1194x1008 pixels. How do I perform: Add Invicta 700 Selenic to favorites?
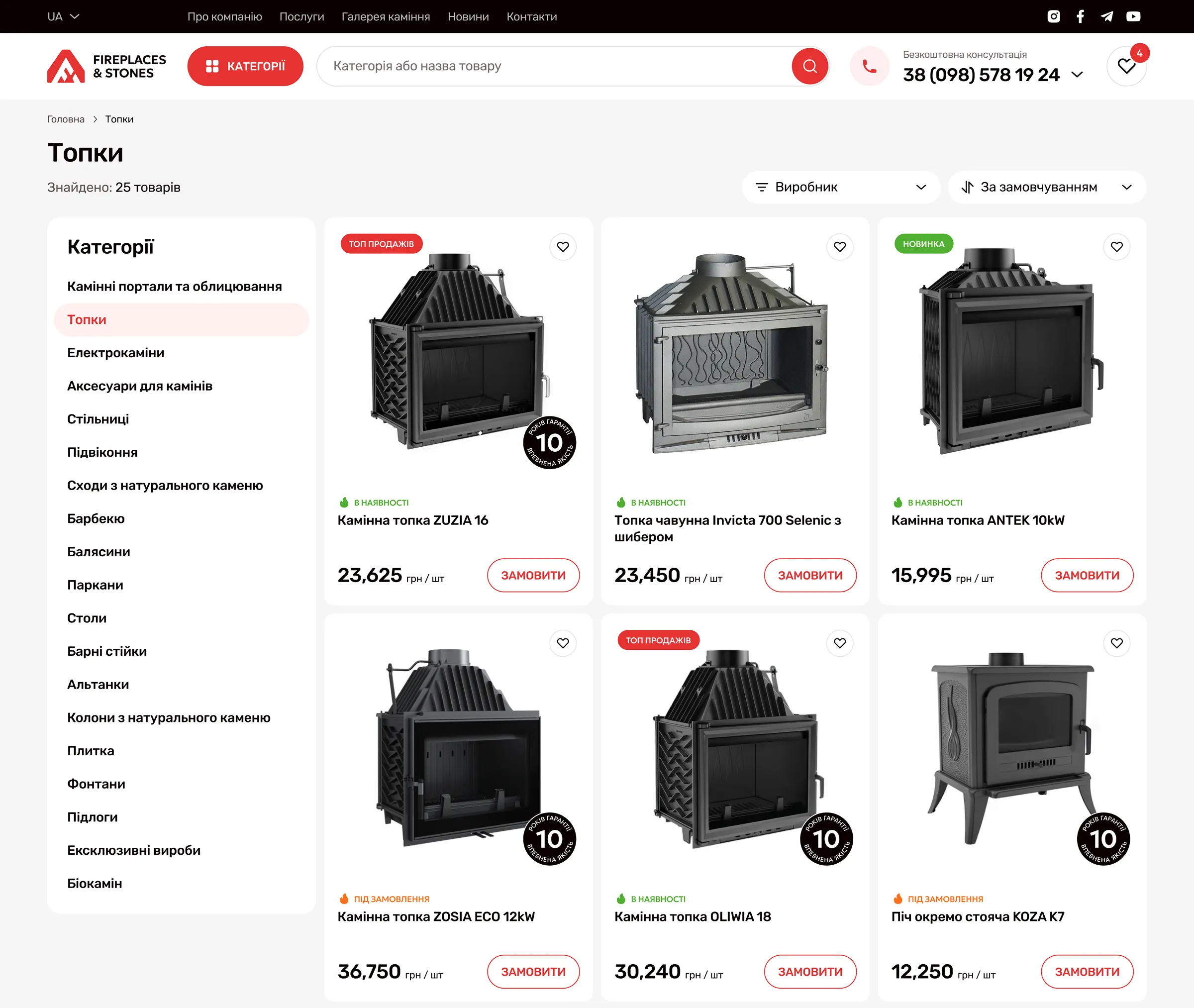point(840,247)
